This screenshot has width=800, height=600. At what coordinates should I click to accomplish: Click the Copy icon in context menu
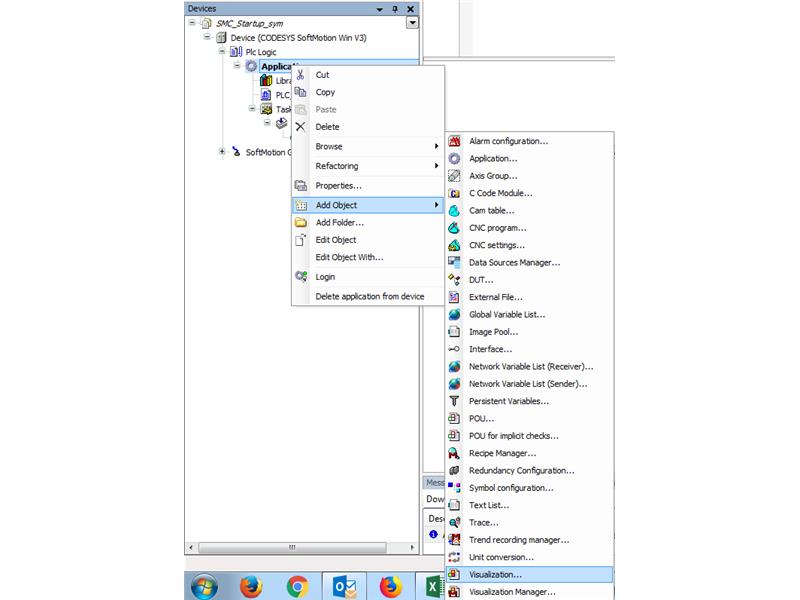[301, 92]
